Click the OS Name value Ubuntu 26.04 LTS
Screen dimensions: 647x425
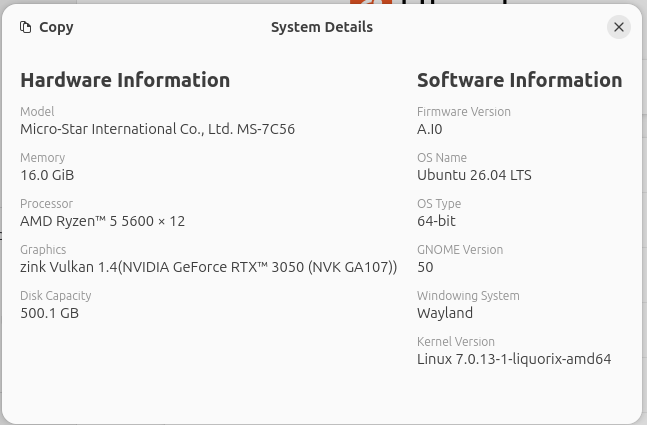(474, 175)
